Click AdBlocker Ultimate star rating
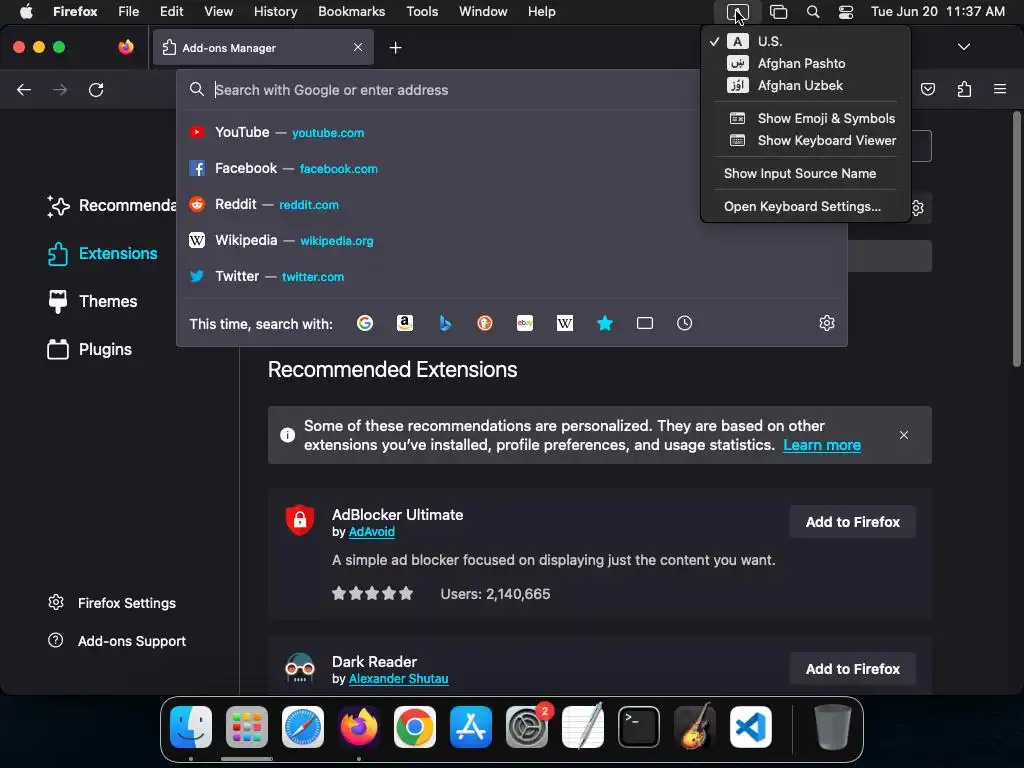Image resolution: width=1024 pixels, height=768 pixels. pyautogui.click(x=372, y=594)
